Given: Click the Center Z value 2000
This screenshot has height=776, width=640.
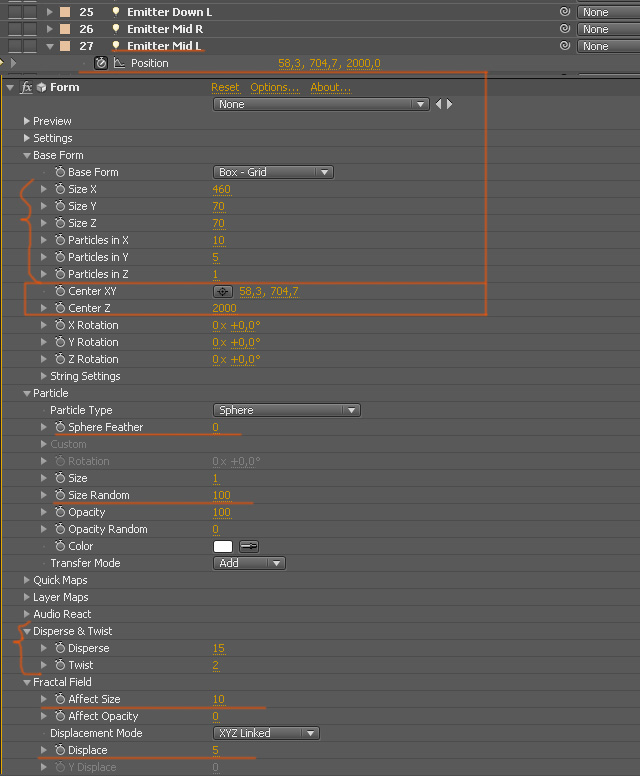Looking at the screenshot, I should [224, 308].
